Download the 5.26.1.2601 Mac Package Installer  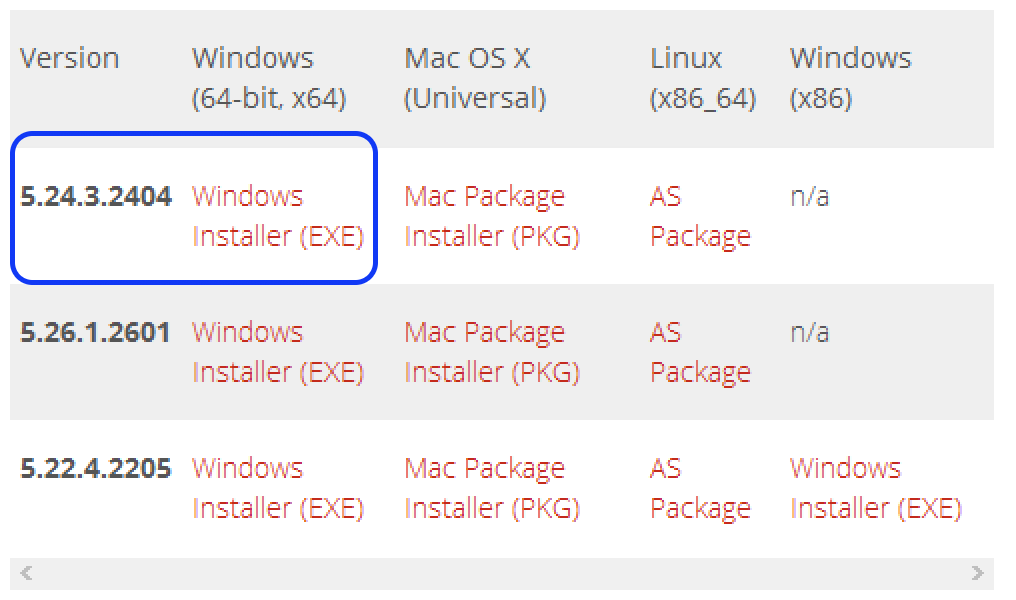pos(491,352)
